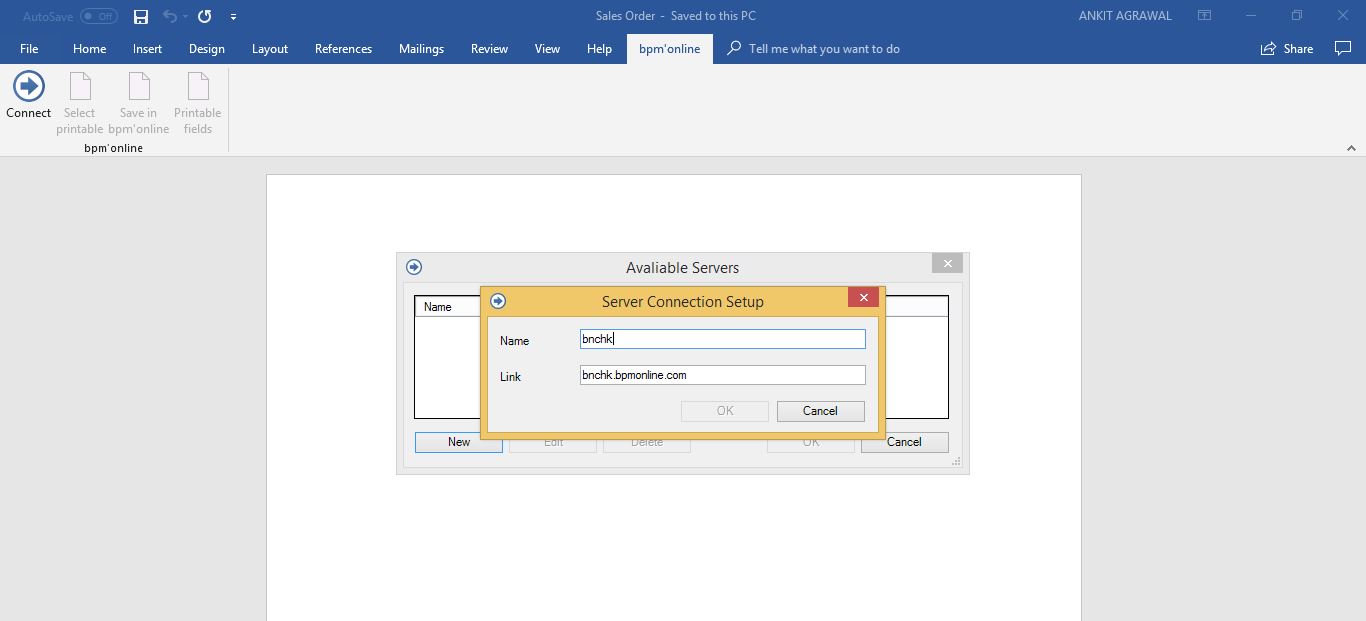Select the Connect icon in the ribbon
The image size is (1366, 621).
(28, 97)
